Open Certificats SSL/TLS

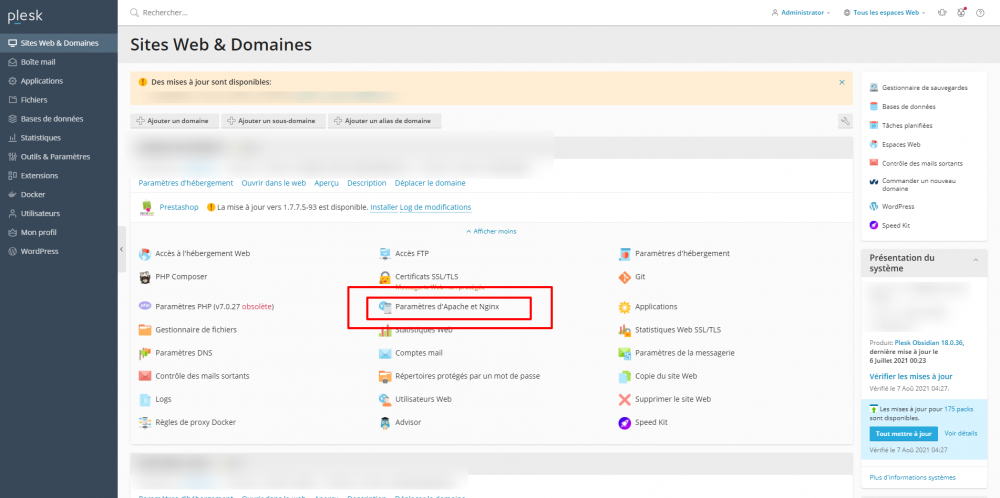coord(427,277)
